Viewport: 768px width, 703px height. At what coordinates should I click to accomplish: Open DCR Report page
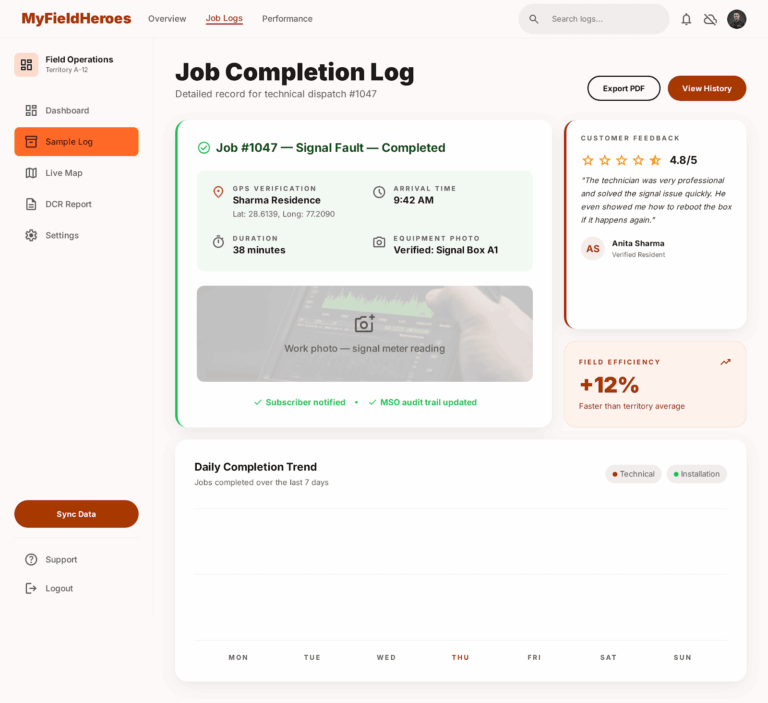[76, 204]
